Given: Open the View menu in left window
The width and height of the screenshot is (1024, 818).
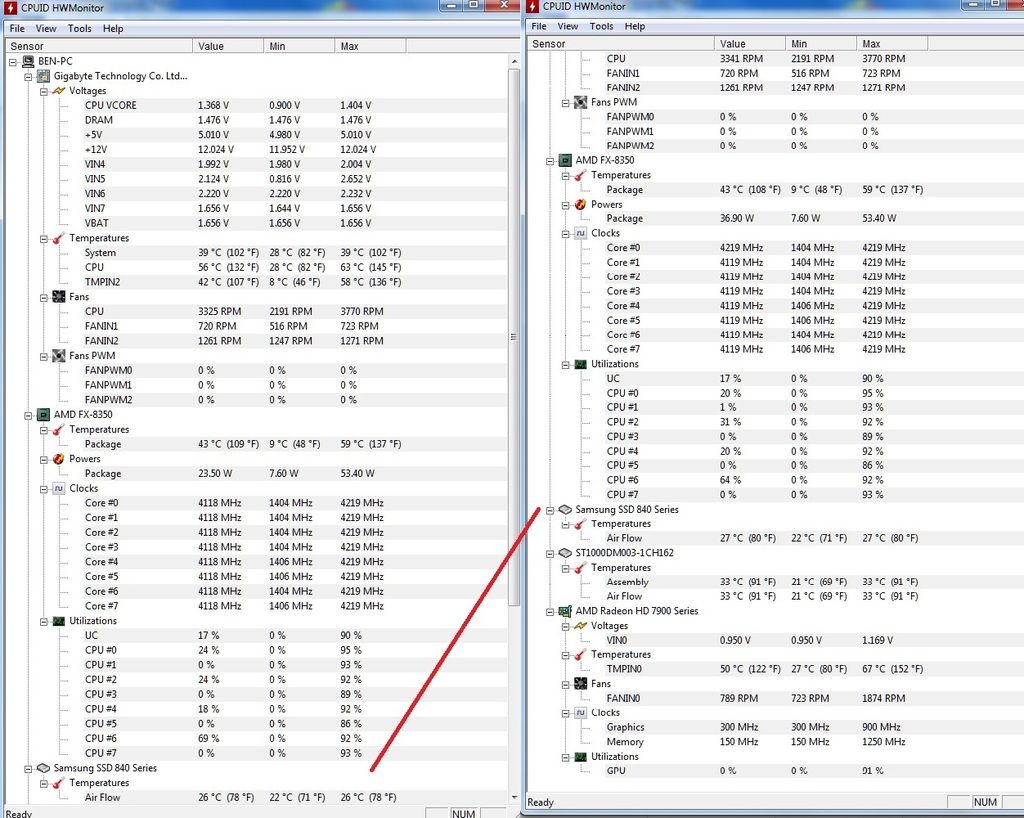Looking at the screenshot, I should click(x=46, y=29).
